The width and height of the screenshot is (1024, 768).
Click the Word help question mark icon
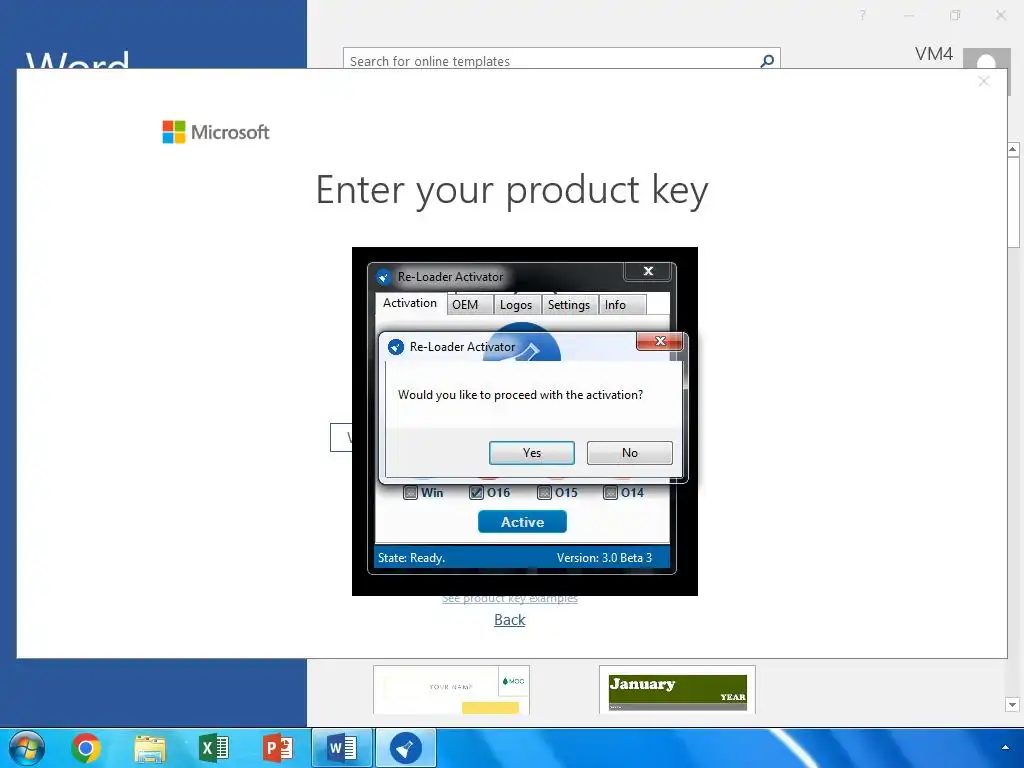pyautogui.click(x=863, y=15)
